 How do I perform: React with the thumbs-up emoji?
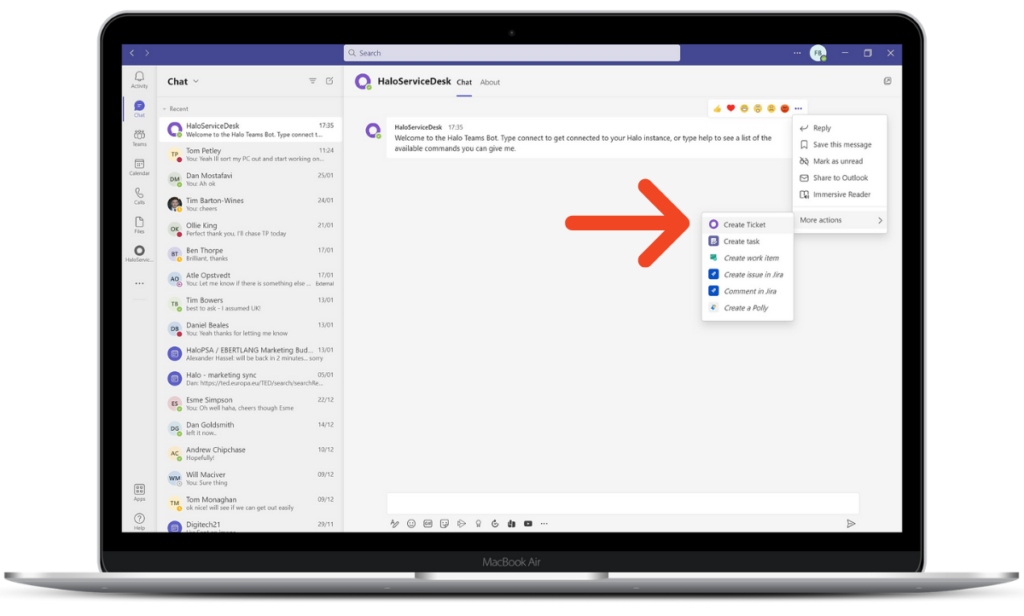click(717, 108)
